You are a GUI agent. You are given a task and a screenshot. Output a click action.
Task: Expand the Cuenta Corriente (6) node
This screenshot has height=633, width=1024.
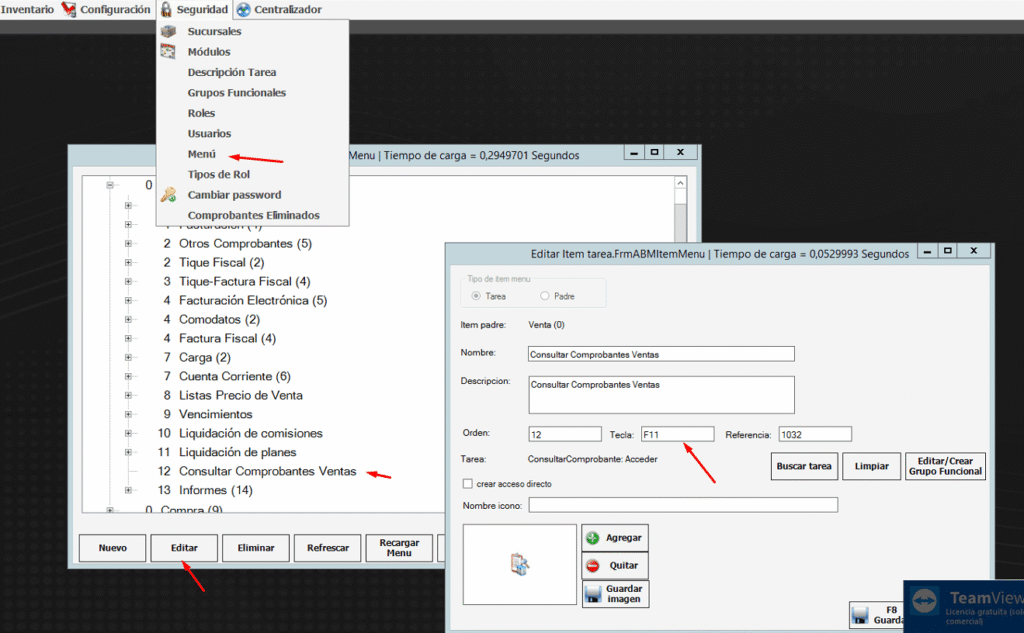click(x=128, y=376)
